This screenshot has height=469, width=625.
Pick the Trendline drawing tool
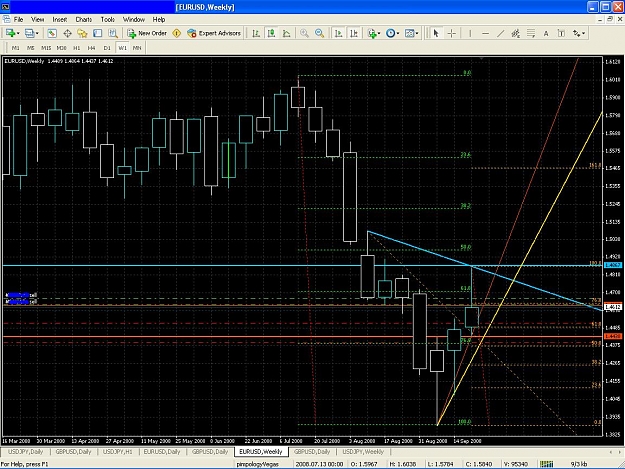(x=500, y=33)
